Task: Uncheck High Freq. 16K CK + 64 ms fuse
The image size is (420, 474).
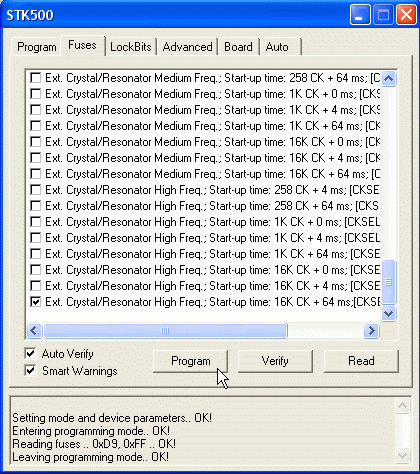Action: pyautogui.click(x=35, y=302)
